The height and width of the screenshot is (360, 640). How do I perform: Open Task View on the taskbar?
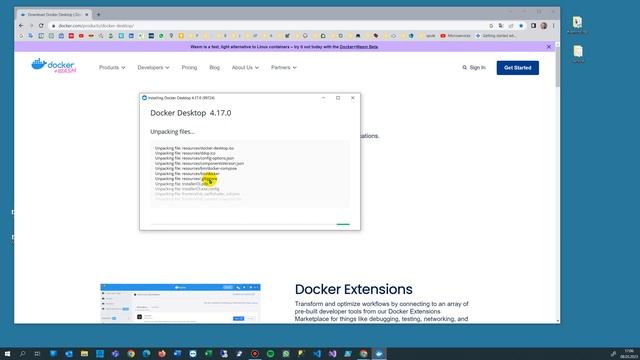37,354
